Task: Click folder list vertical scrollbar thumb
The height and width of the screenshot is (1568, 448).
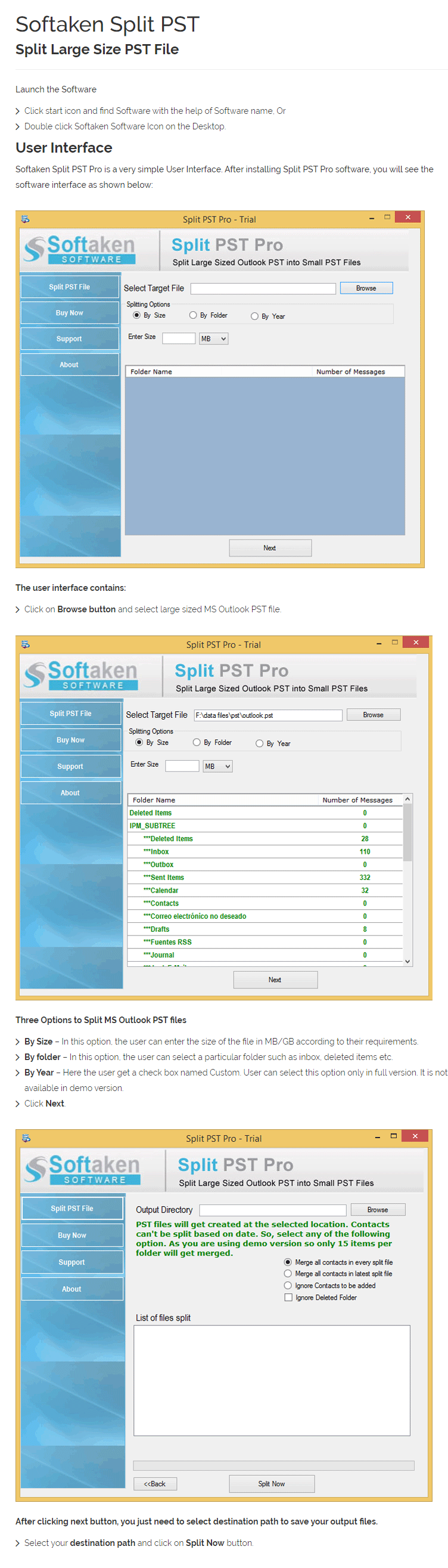Action: [407, 833]
